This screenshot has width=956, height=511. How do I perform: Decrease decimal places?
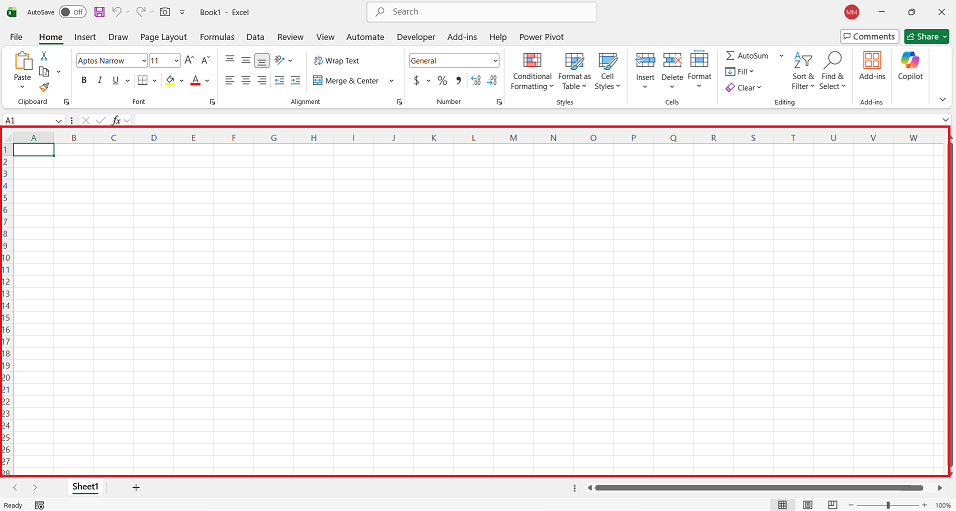(492, 80)
